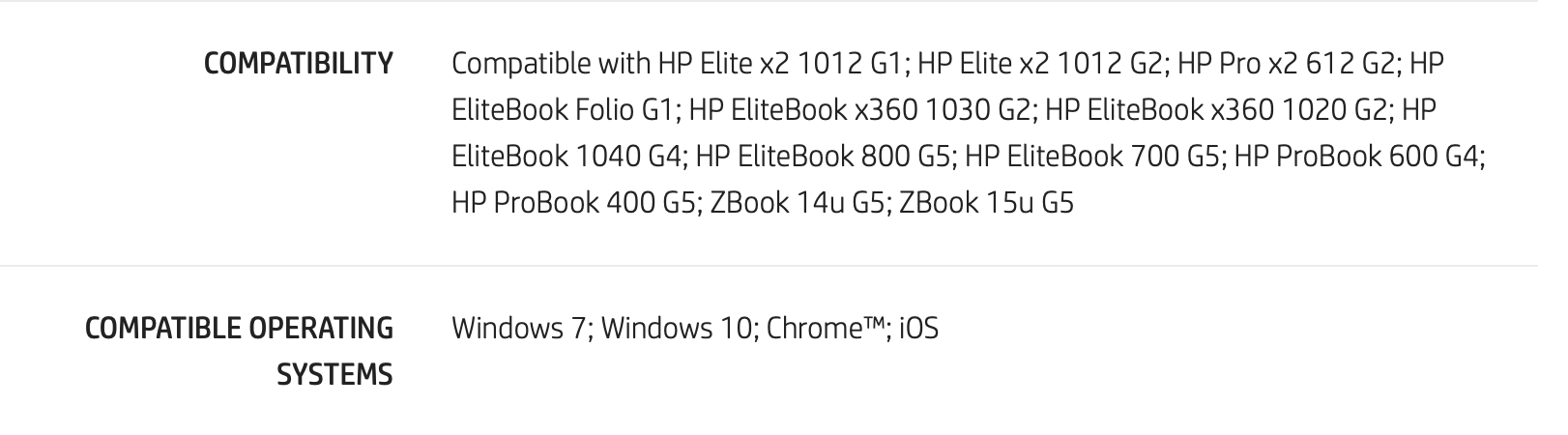Click the ZBook 14u G5 entry
The width and height of the screenshot is (1568, 435).
[797, 203]
